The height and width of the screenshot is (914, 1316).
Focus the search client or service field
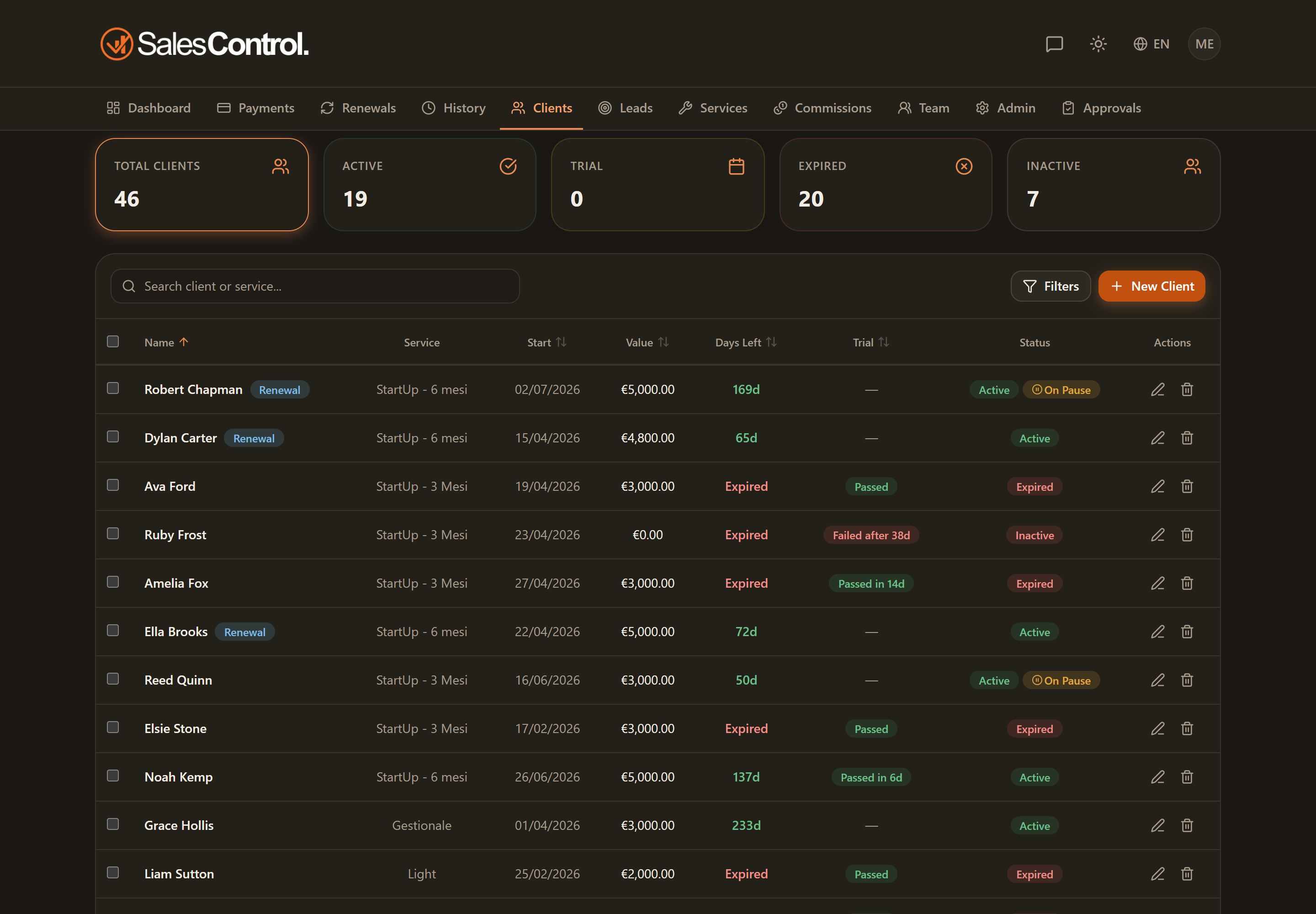coord(315,287)
